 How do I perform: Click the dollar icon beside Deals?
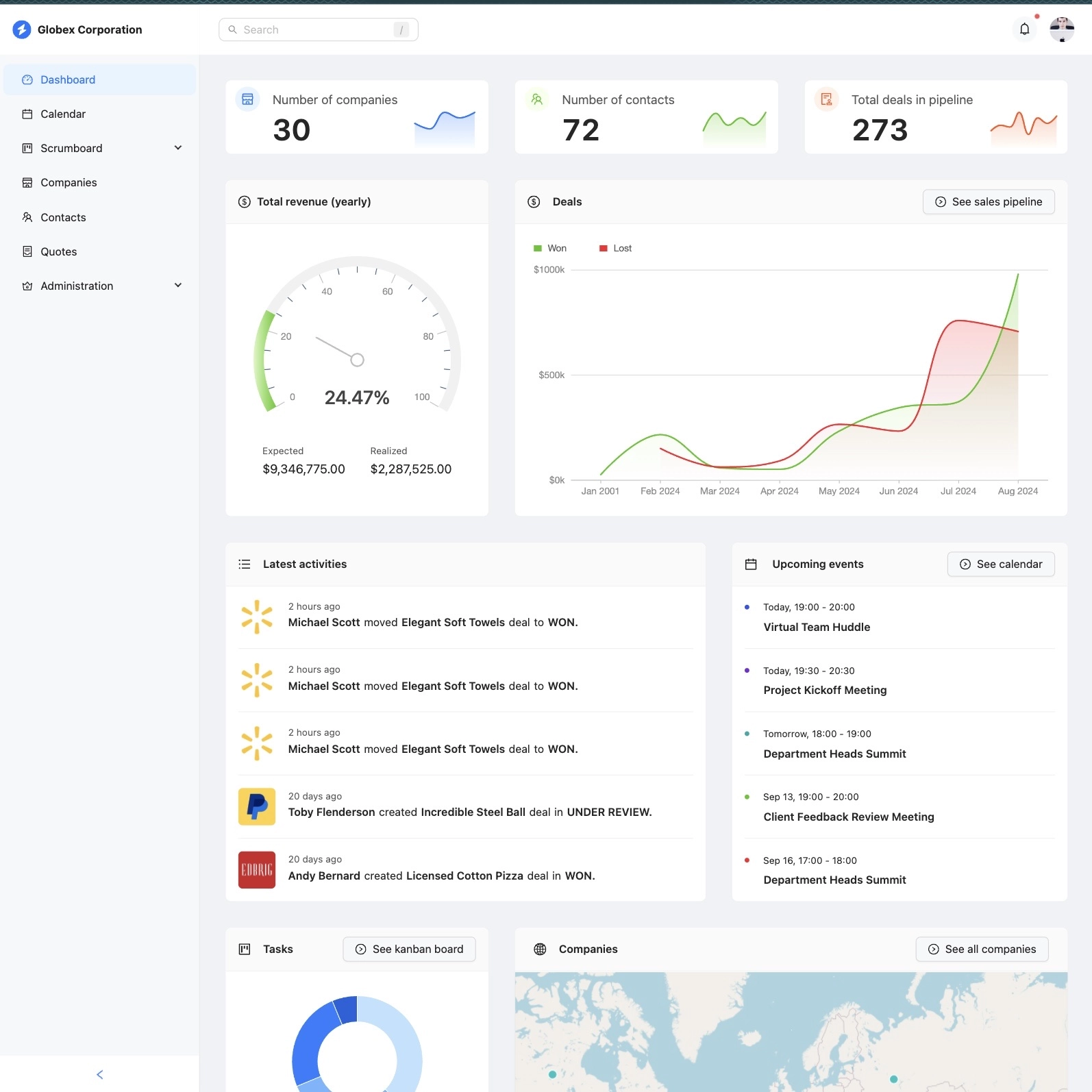(534, 201)
